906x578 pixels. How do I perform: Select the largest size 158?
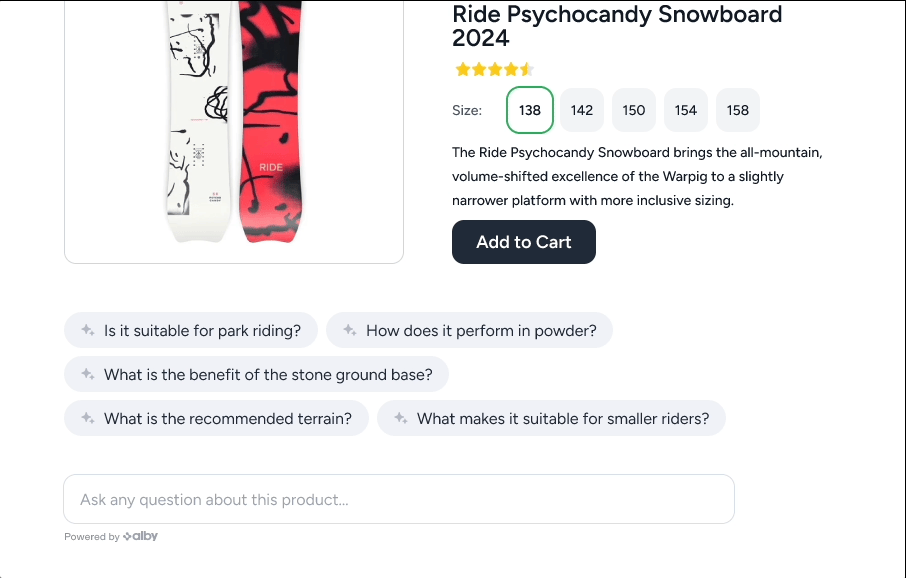click(x=737, y=110)
